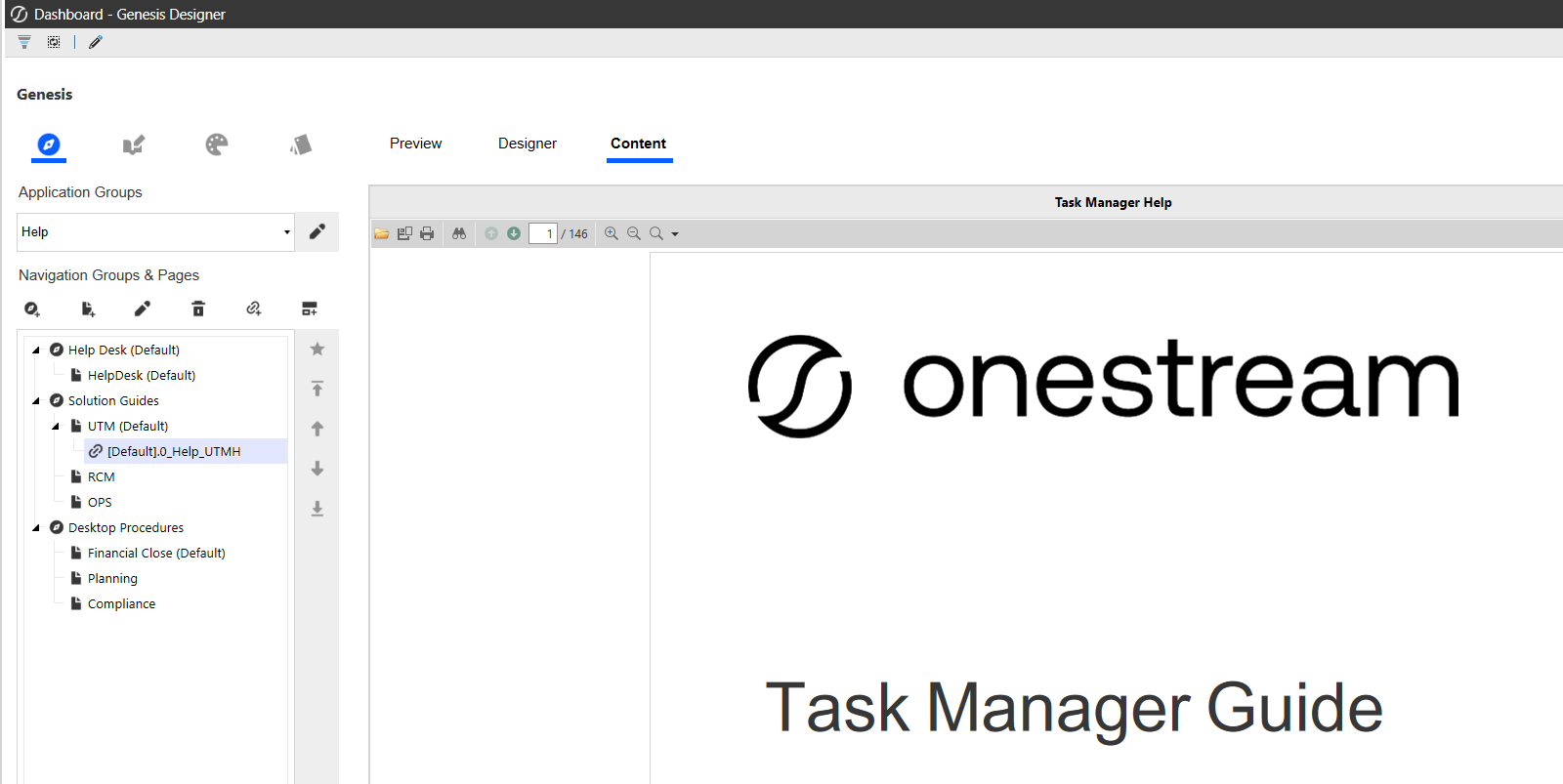
Task: Click the add page icon
Action: pos(88,309)
